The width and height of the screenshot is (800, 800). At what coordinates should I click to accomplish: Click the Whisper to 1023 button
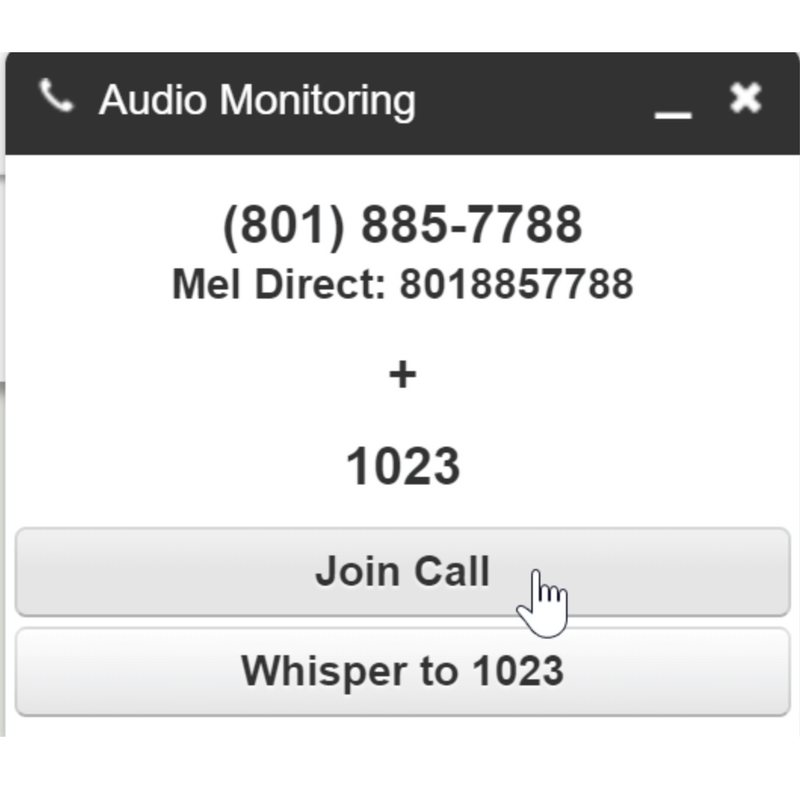tap(402, 671)
